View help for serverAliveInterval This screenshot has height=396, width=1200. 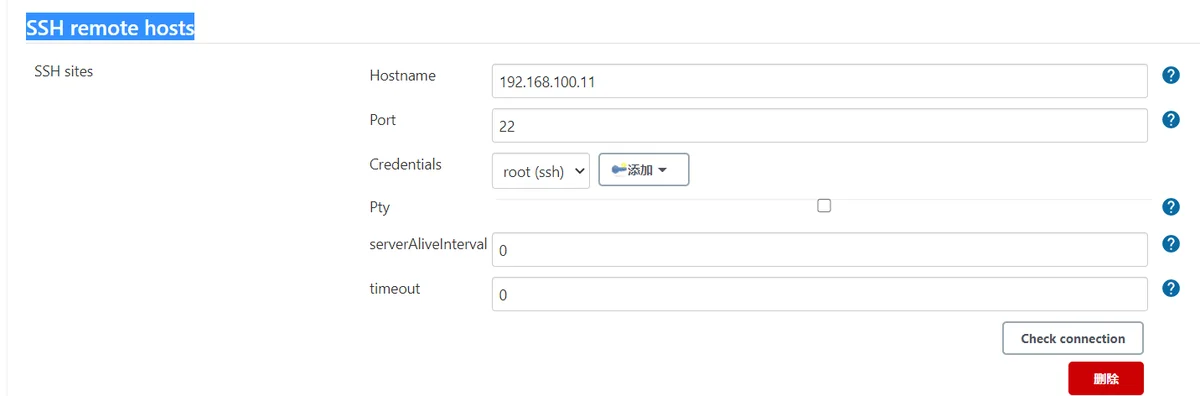point(1171,244)
